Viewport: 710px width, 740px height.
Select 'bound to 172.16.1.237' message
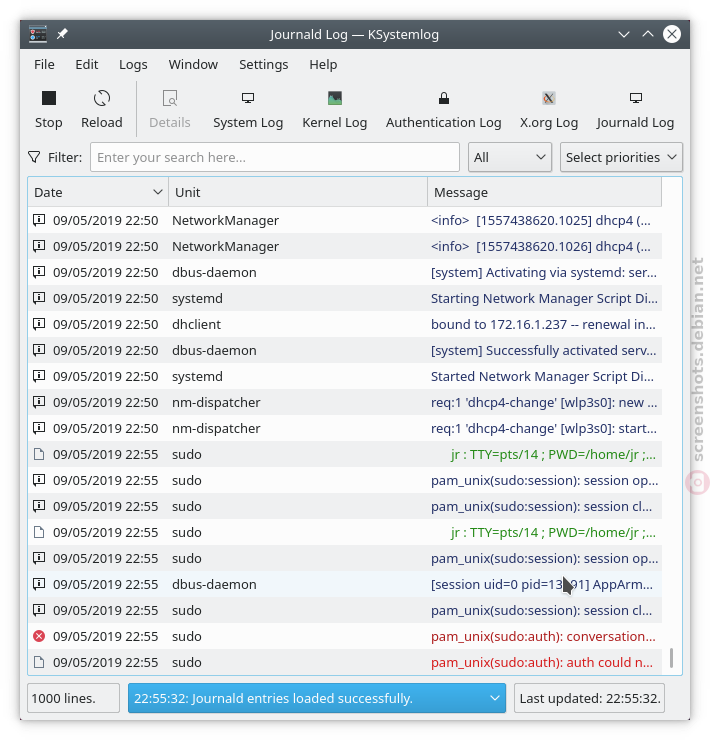click(543, 324)
